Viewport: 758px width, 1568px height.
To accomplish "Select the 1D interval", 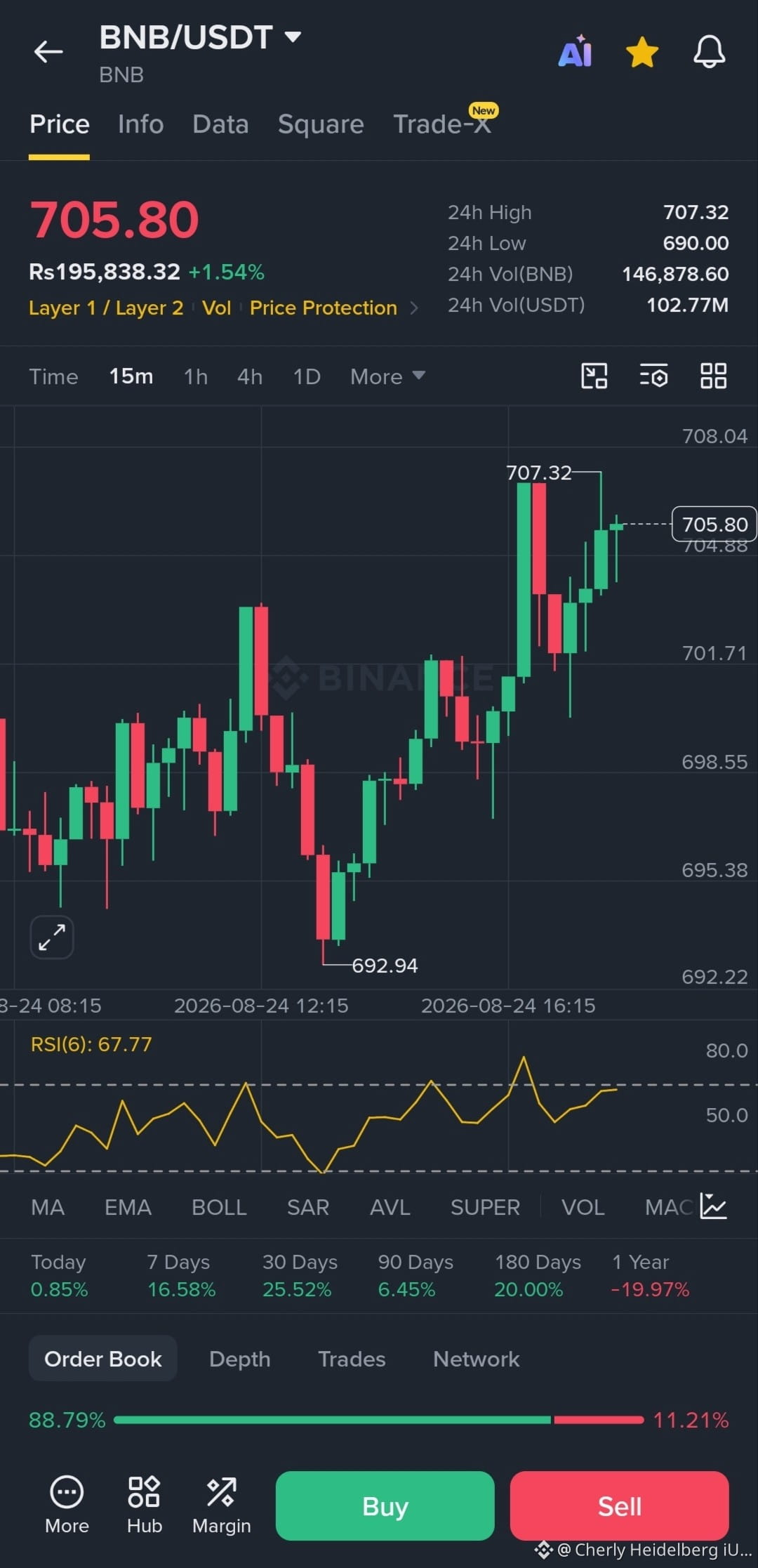I will [x=307, y=376].
